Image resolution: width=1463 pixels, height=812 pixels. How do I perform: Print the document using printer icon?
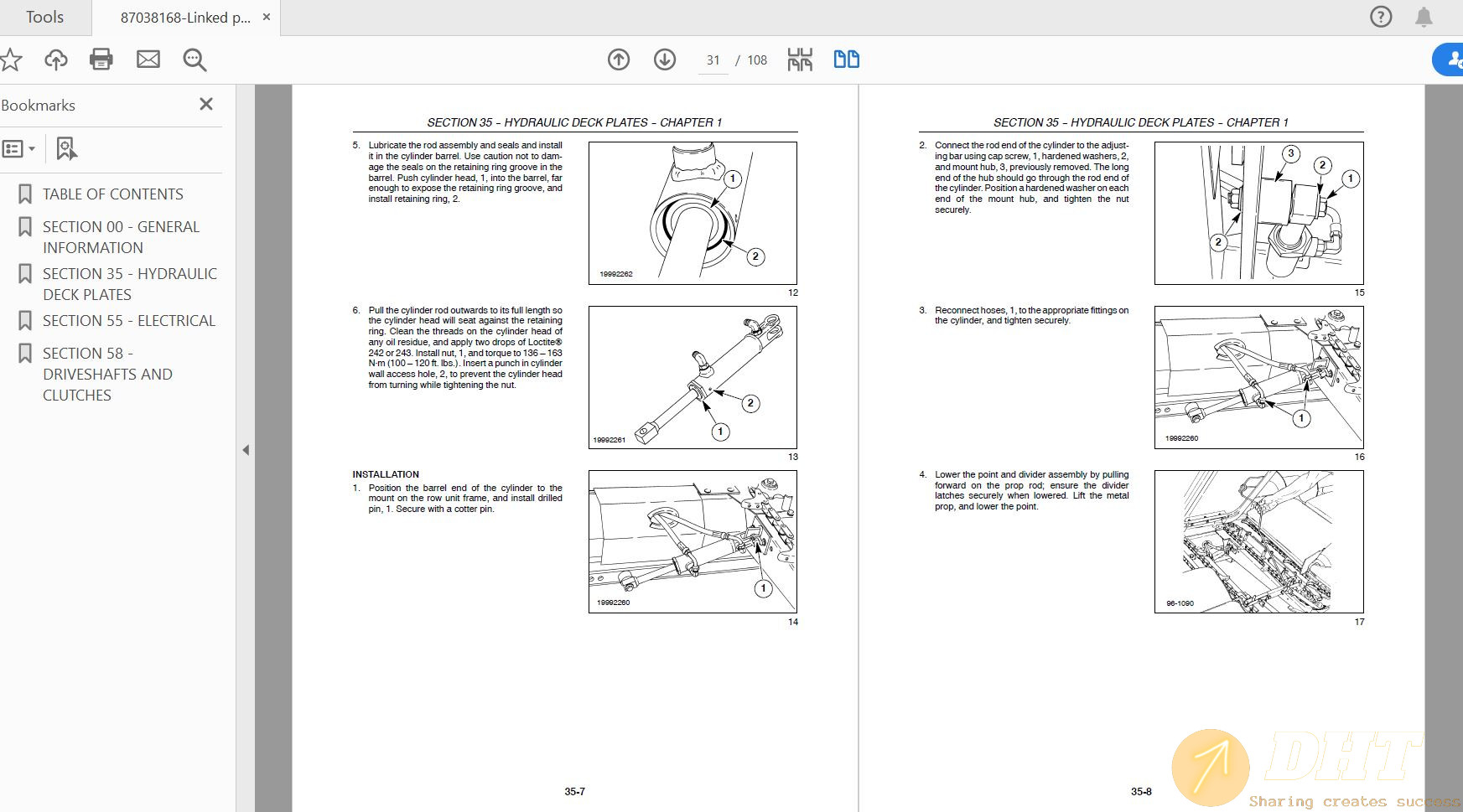(x=101, y=59)
